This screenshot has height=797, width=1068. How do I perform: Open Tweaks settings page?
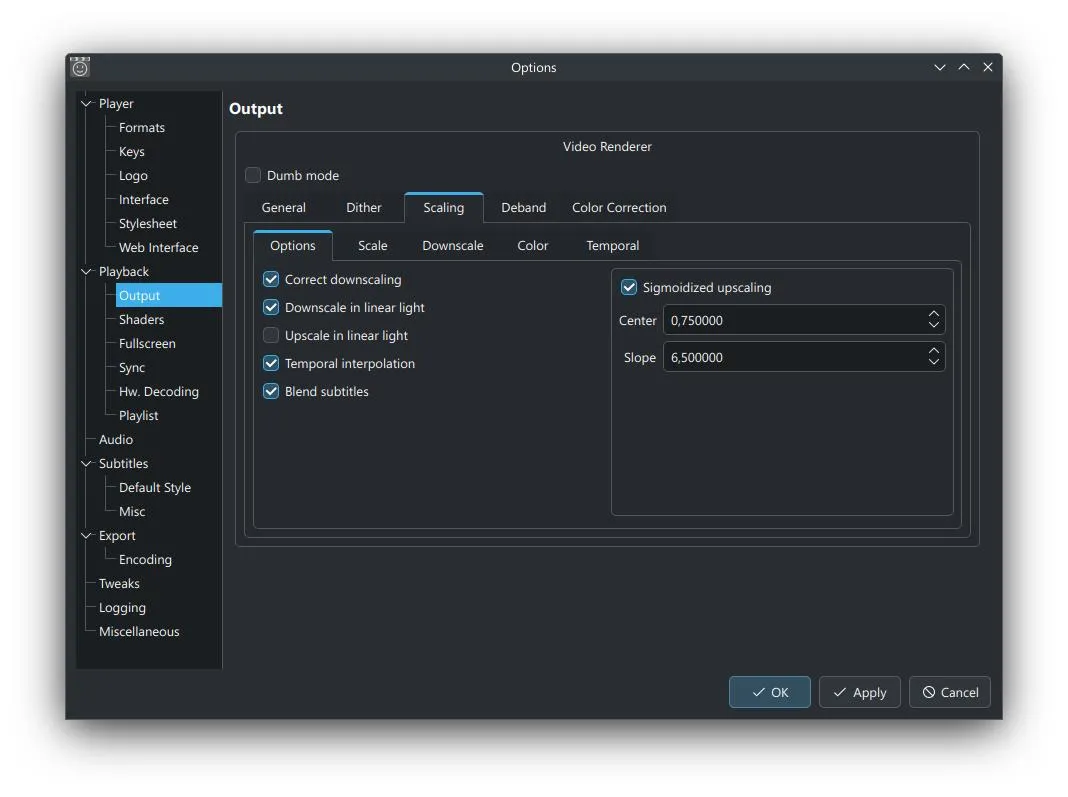119,583
